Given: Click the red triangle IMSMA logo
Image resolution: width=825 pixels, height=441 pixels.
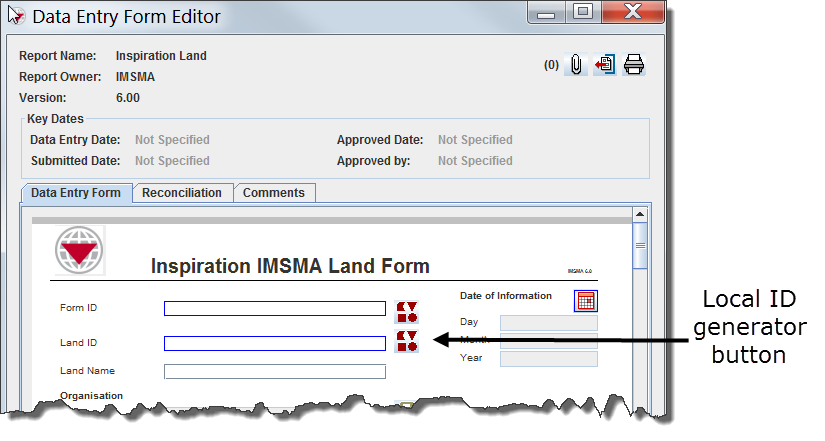Looking at the screenshot, I should pos(79,250).
